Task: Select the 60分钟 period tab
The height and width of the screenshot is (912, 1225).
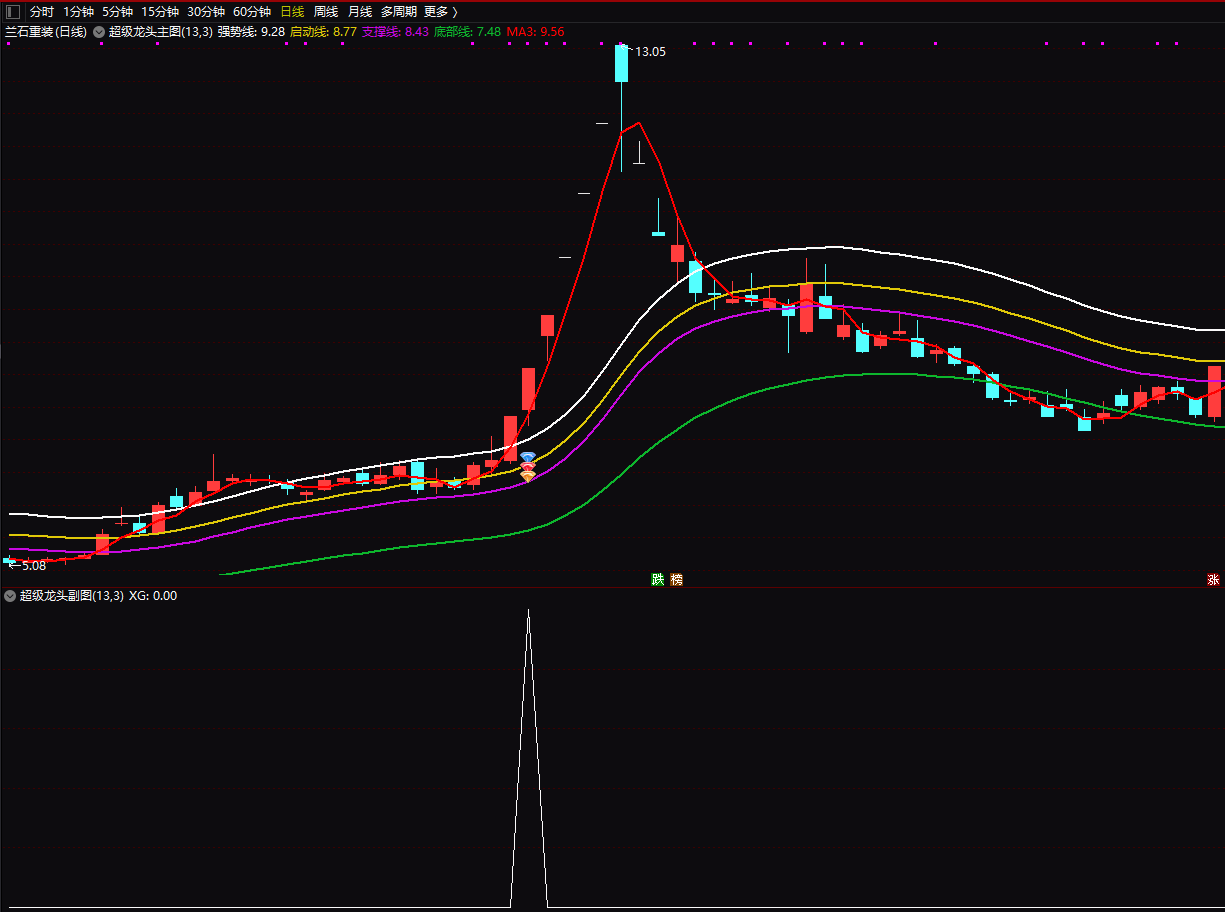Action: [252, 12]
